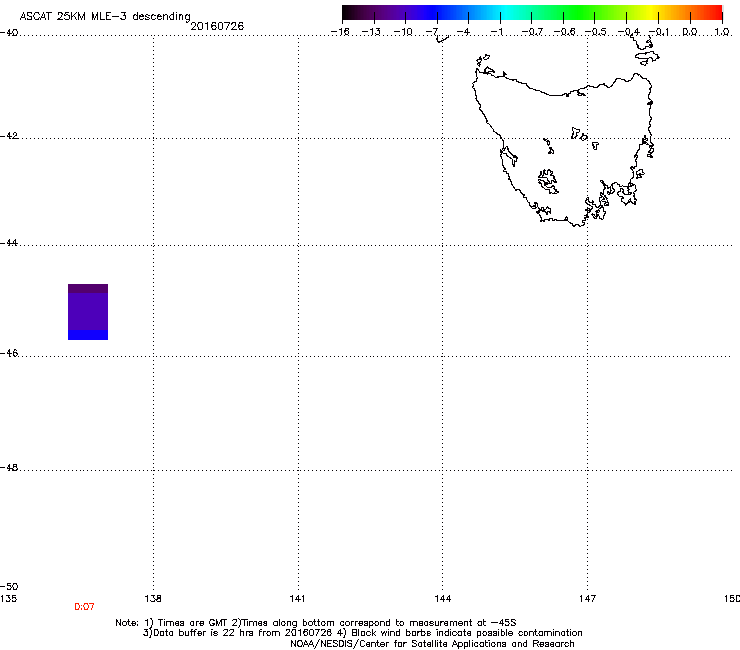
Task: Click the purple data swath block
Action: point(88,312)
